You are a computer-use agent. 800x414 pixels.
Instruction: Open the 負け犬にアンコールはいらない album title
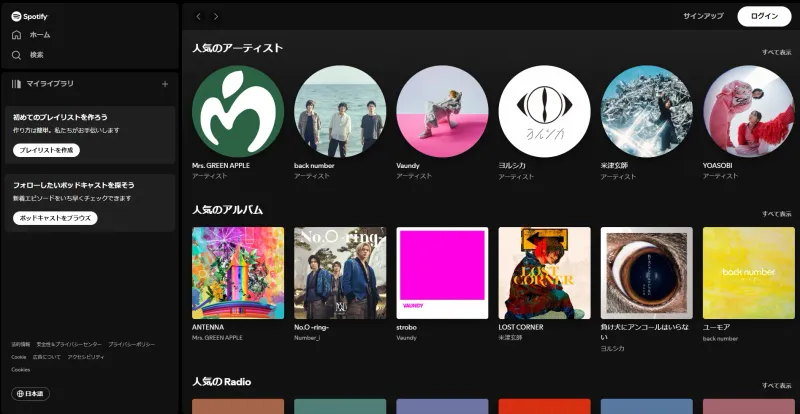pos(645,332)
